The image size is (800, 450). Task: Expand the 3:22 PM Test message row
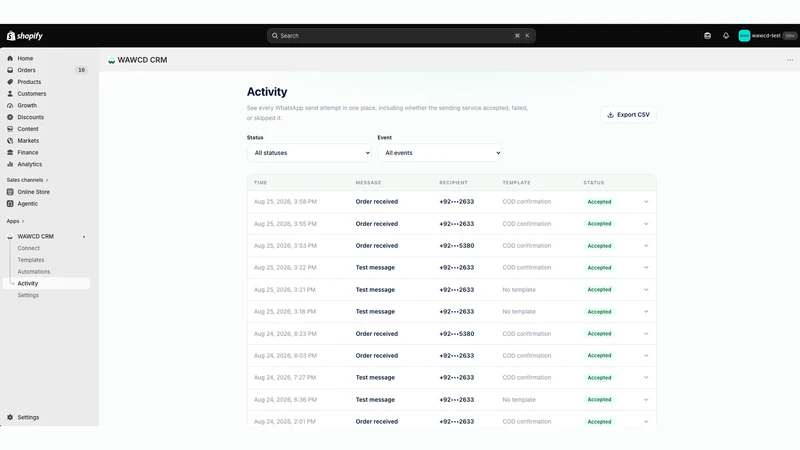pos(646,267)
